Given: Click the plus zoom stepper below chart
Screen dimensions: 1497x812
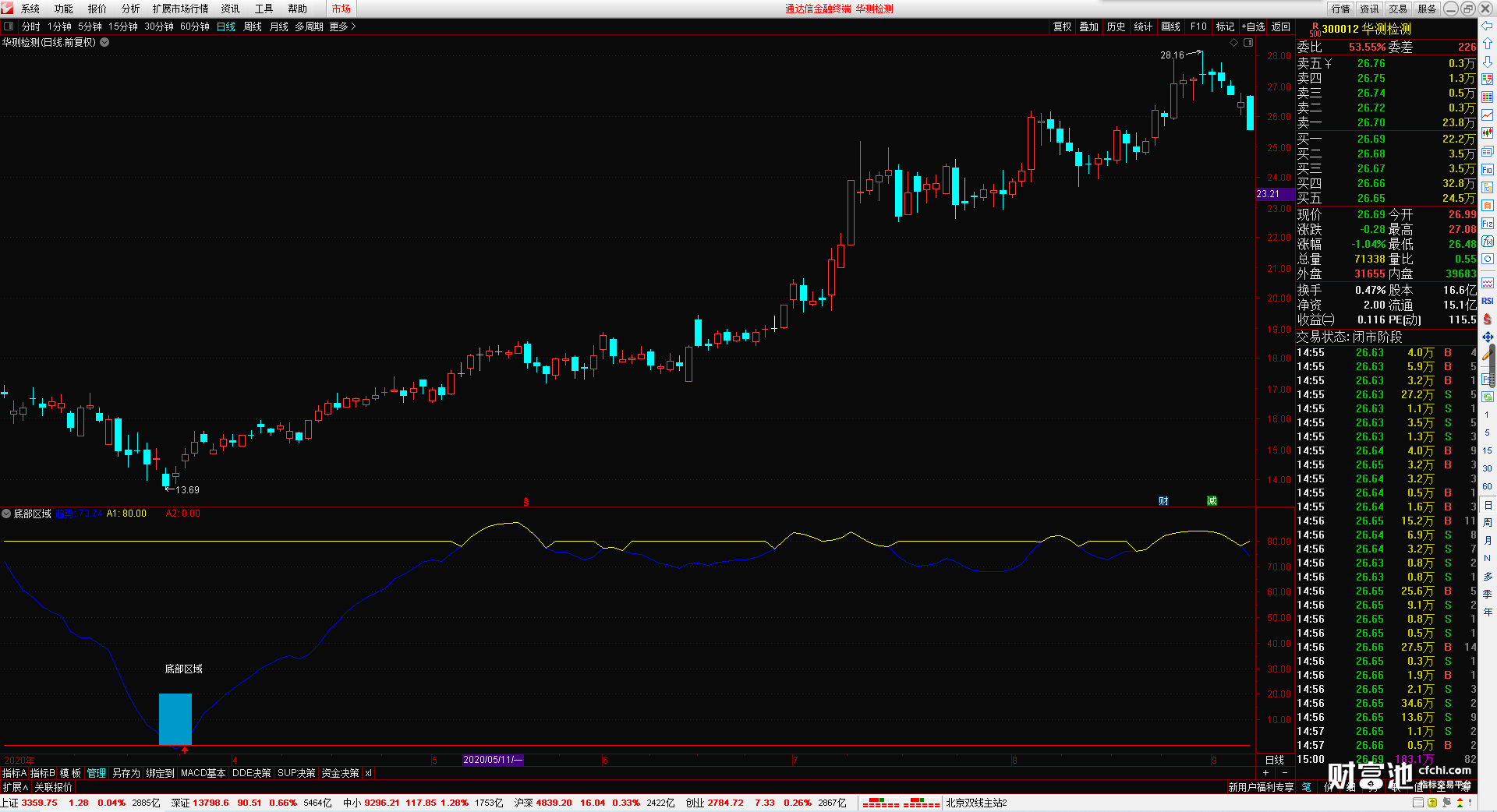Looking at the screenshot, I should click(x=1265, y=773).
